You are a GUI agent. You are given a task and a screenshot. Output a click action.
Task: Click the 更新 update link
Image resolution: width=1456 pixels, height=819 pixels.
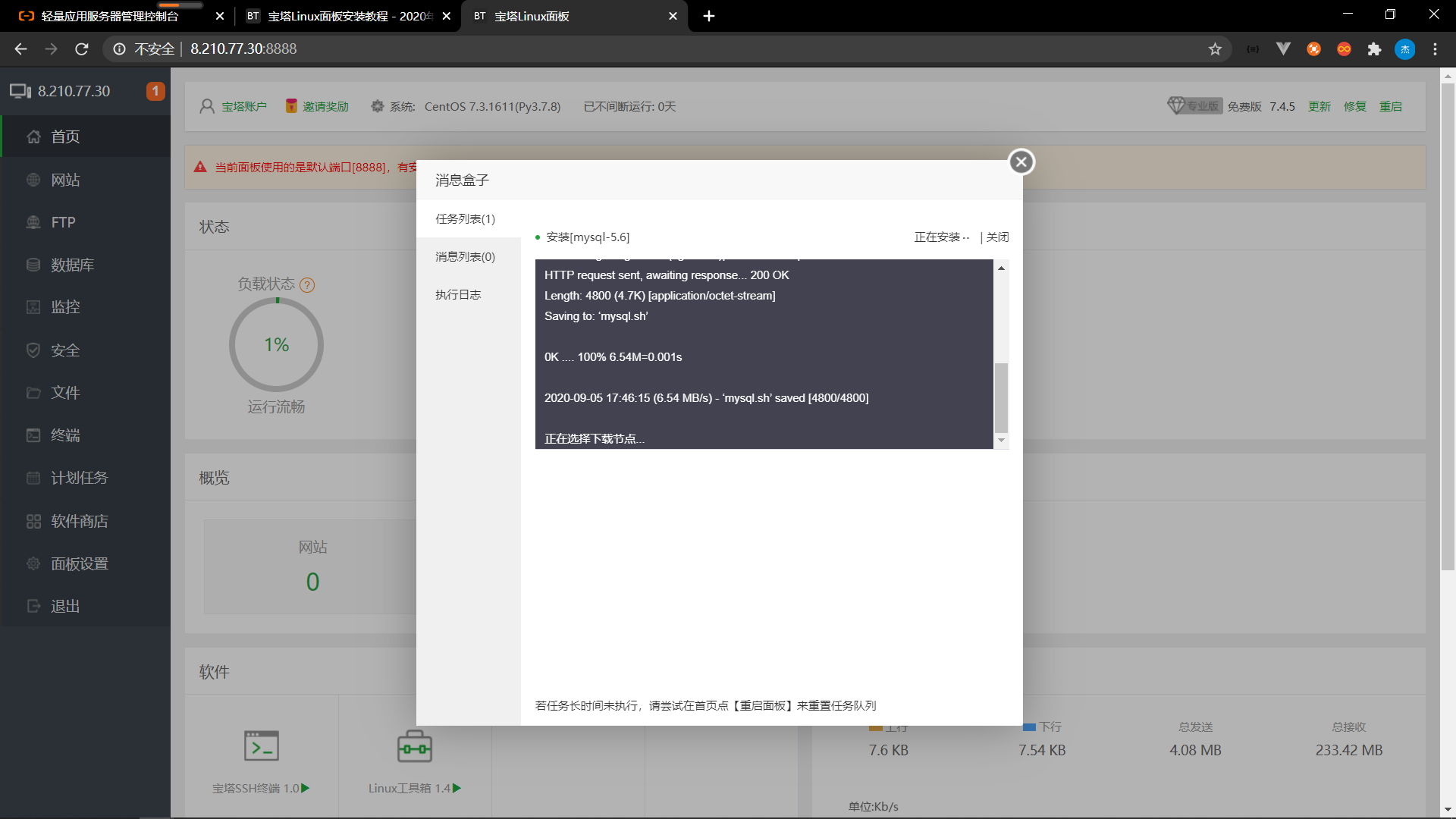1319,107
